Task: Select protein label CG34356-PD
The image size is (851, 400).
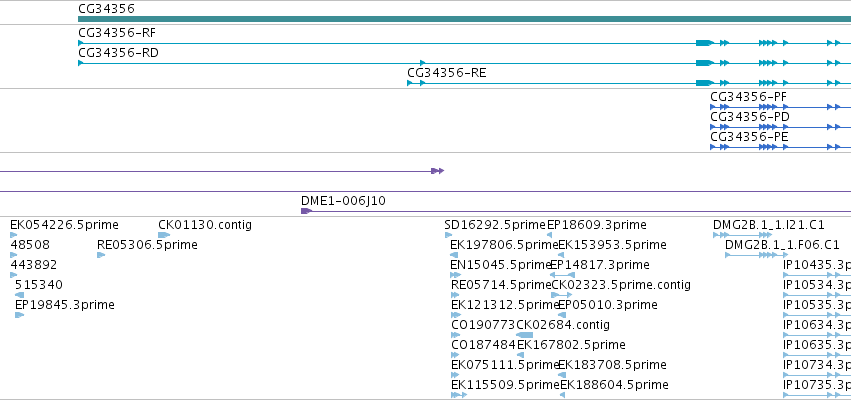Action: click(750, 117)
